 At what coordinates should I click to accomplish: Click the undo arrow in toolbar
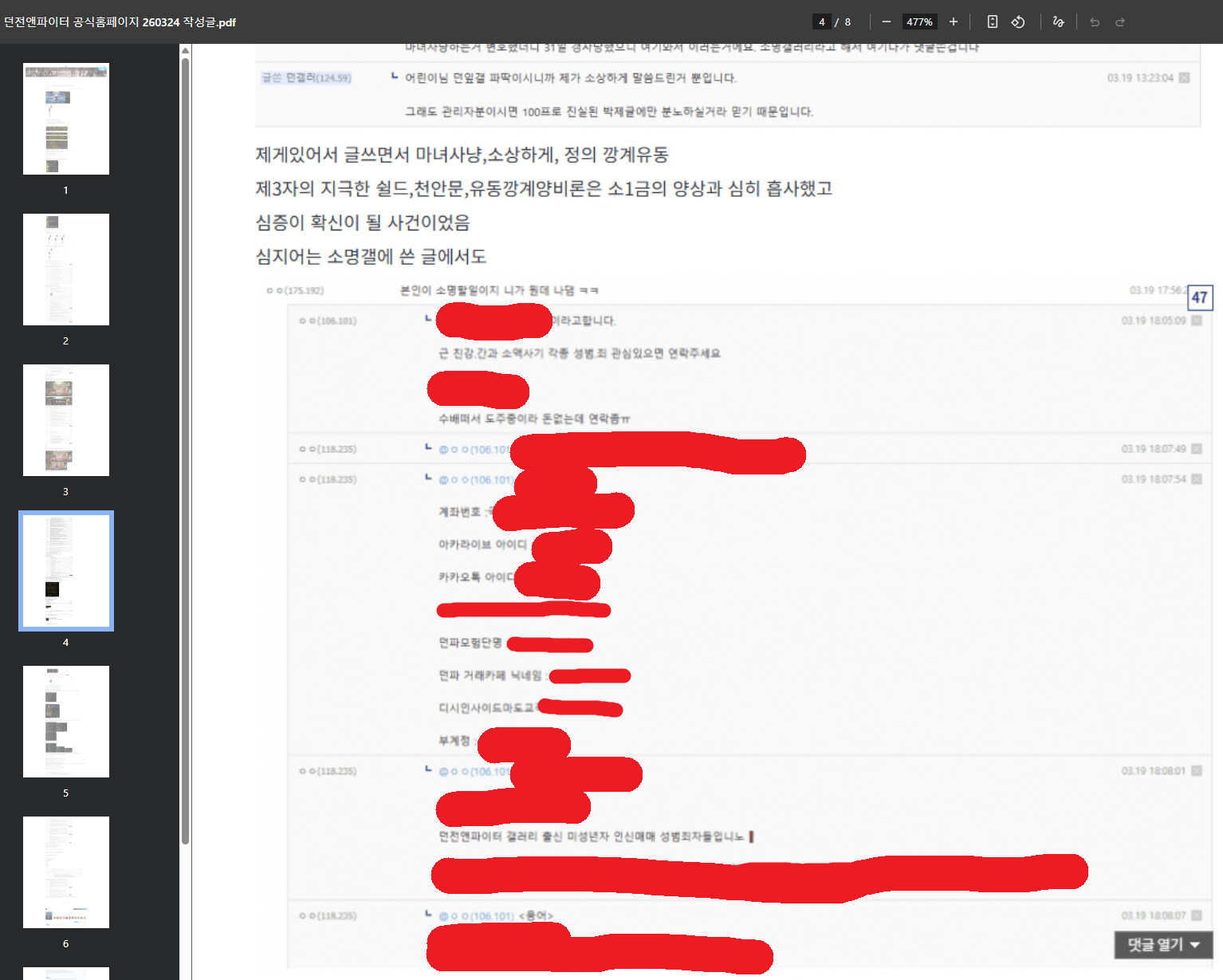coord(1095,22)
